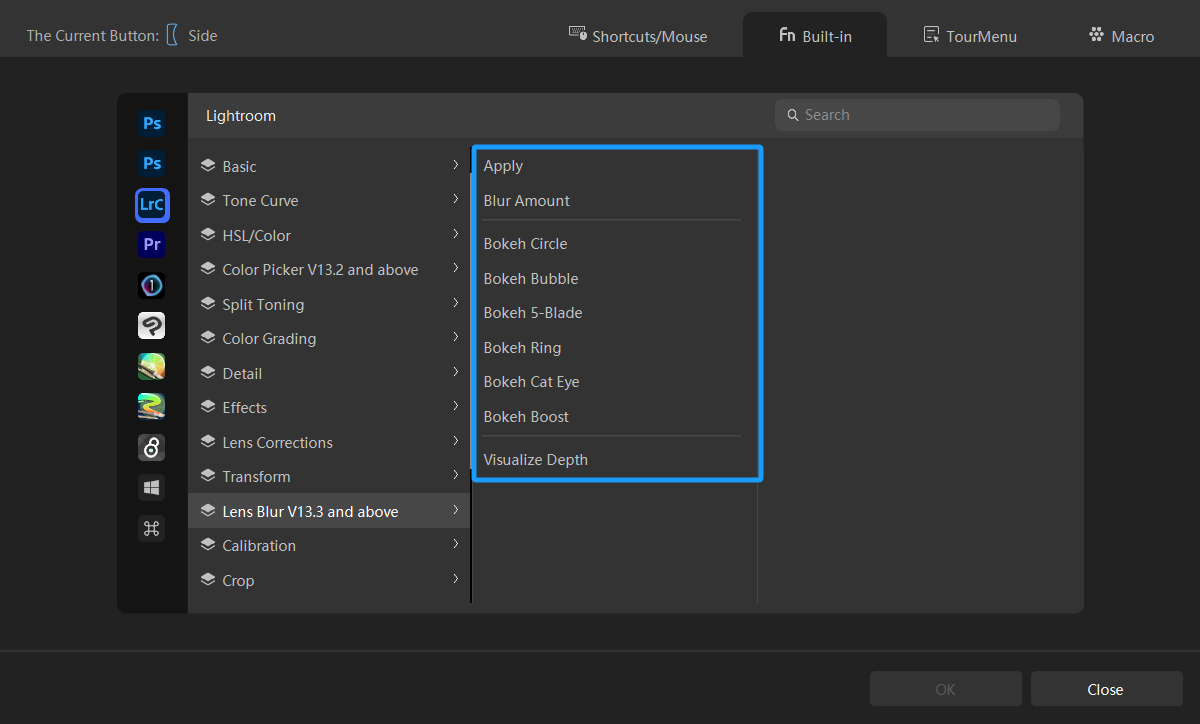Expand the Color Grading chevron arrow
The height and width of the screenshot is (724, 1200).
click(455, 337)
